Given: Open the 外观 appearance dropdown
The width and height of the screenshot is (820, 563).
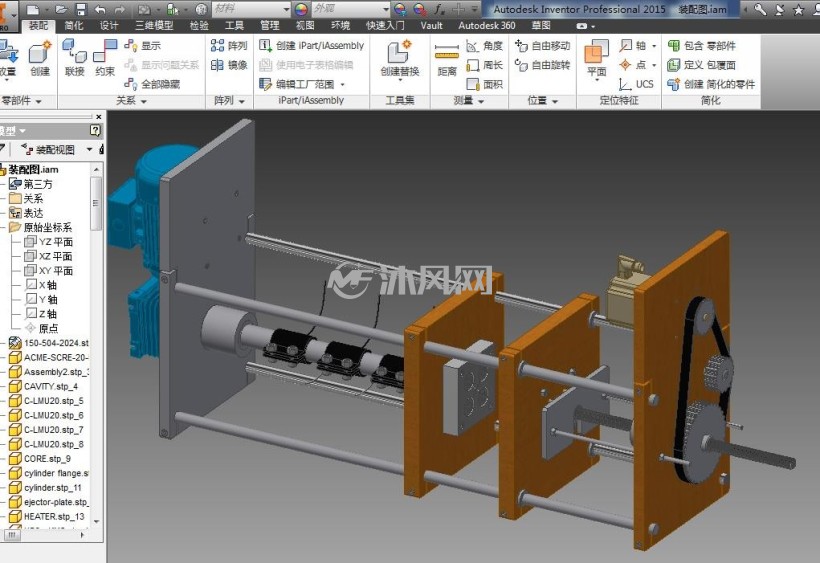Looking at the screenshot, I should click(x=351, y=9).
